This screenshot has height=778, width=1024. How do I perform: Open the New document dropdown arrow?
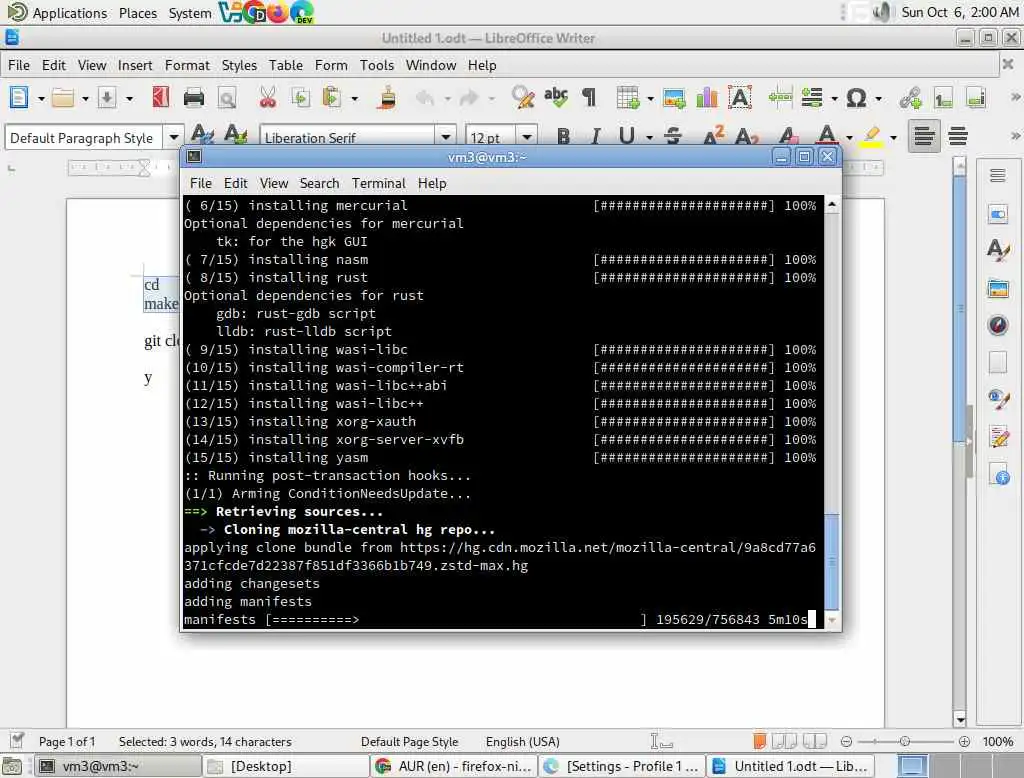point(41,99)
